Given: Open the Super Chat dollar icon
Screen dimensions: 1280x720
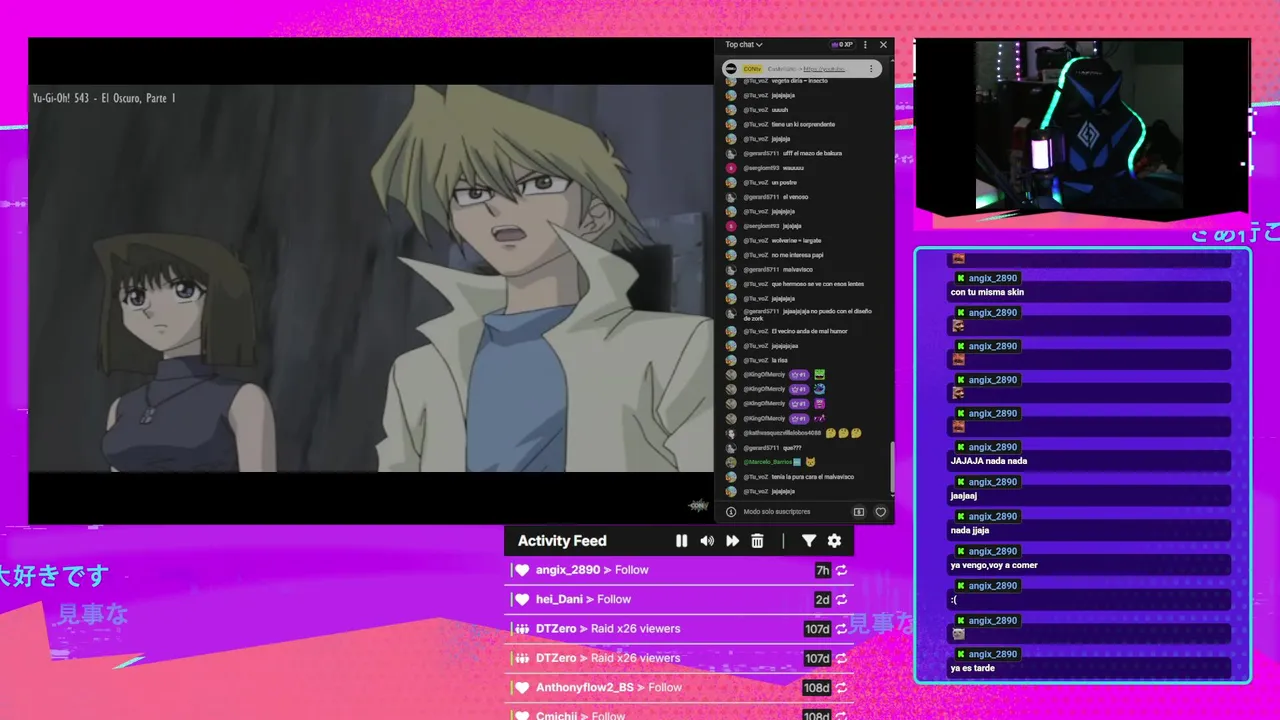Looking at the screenshot, I should click(858, 512).
